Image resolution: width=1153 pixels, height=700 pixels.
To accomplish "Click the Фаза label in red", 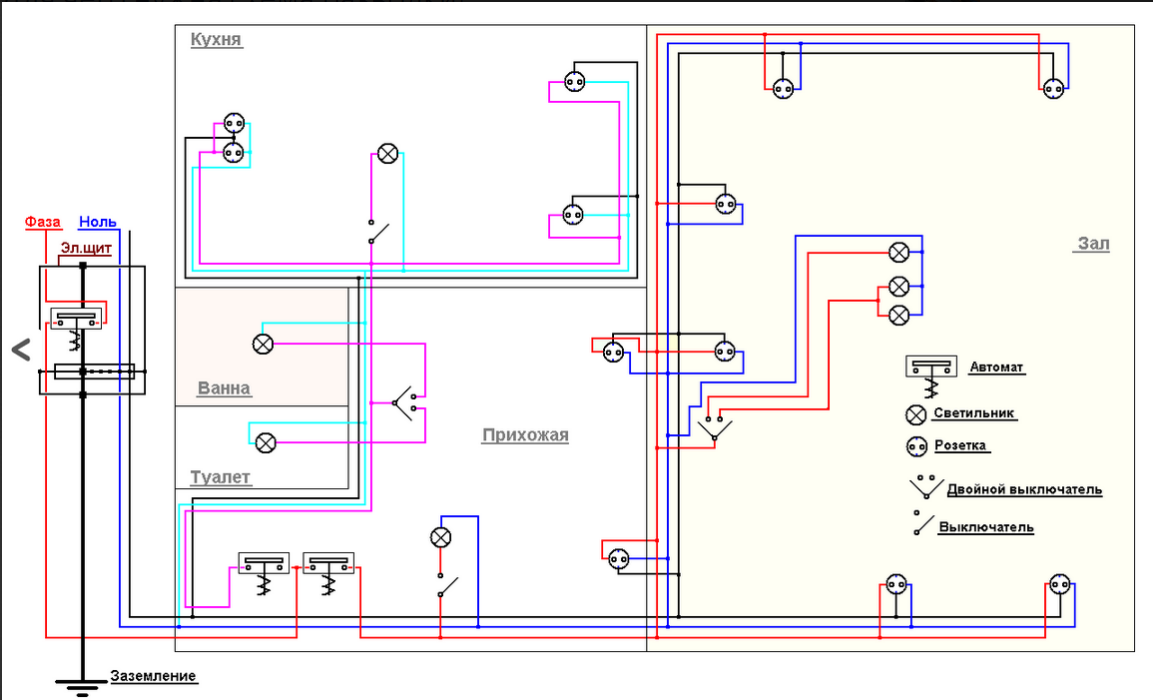I will tap(43, 222).
